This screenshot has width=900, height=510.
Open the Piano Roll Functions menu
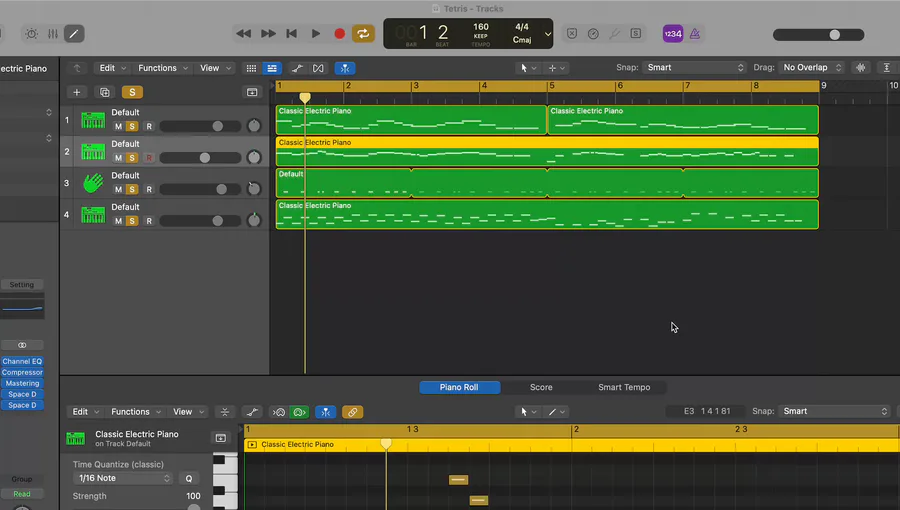tap(135, 412)
